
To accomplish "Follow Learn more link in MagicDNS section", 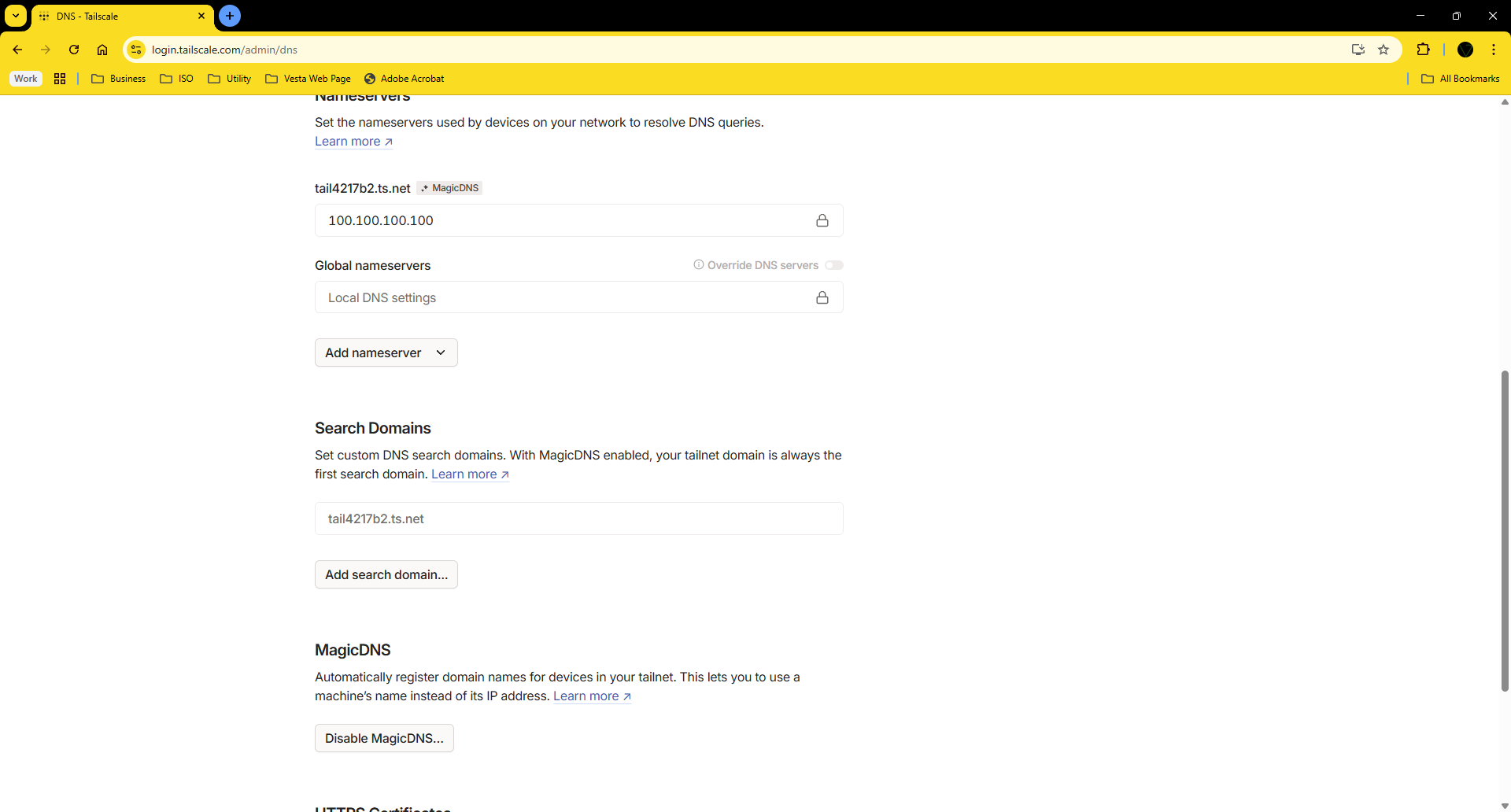I will (x=592, y=696).
